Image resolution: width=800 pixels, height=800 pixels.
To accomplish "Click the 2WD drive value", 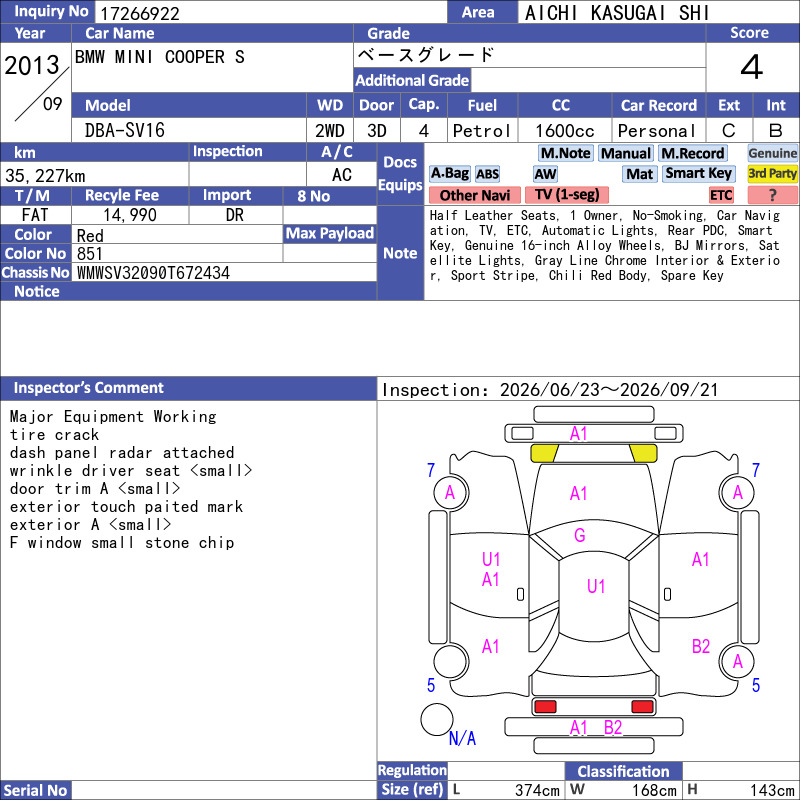I will pos(330,131).
